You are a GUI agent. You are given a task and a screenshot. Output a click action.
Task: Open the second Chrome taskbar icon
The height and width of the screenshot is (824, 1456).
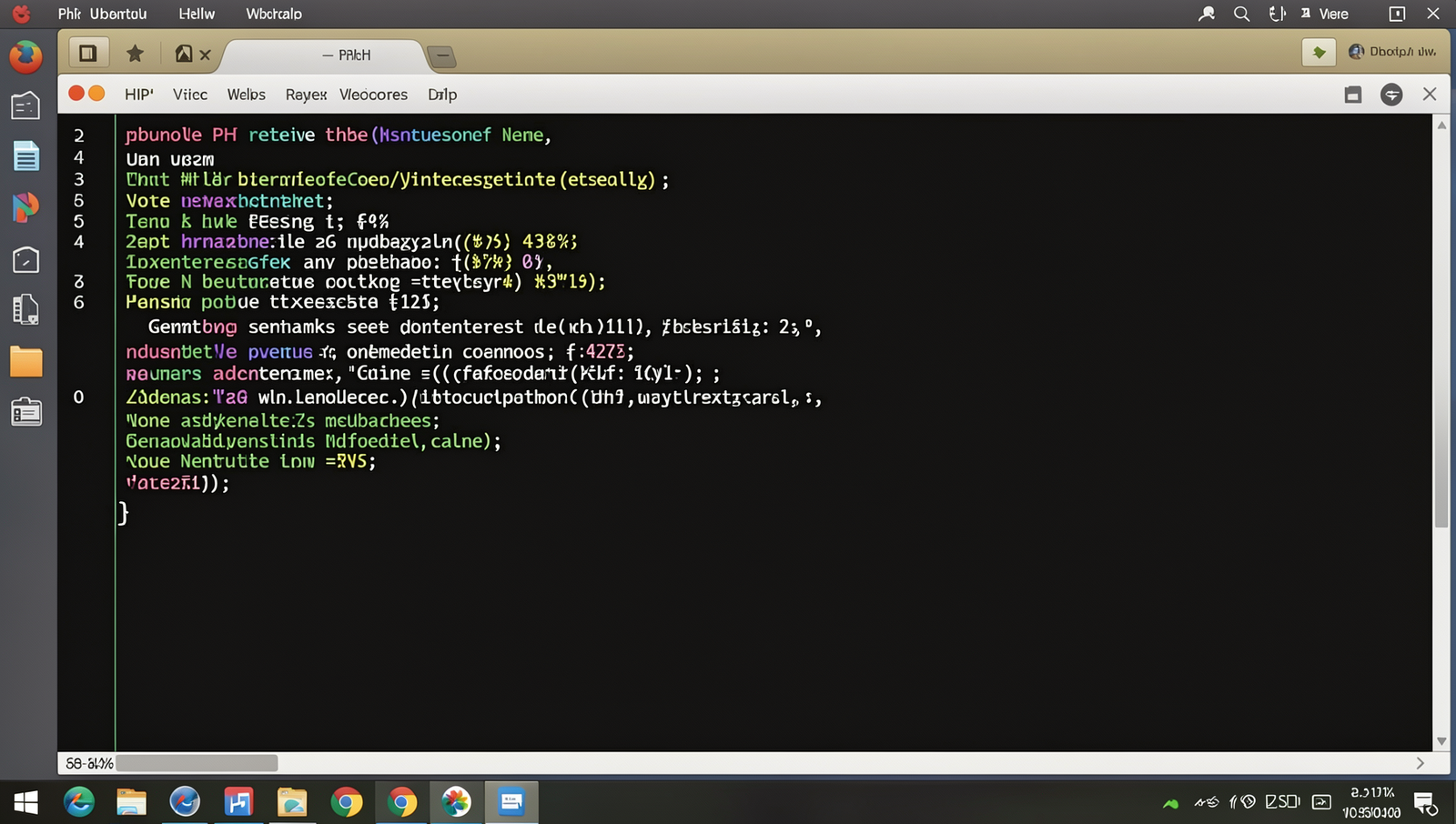pyautogui.click(x=401, y=802)
